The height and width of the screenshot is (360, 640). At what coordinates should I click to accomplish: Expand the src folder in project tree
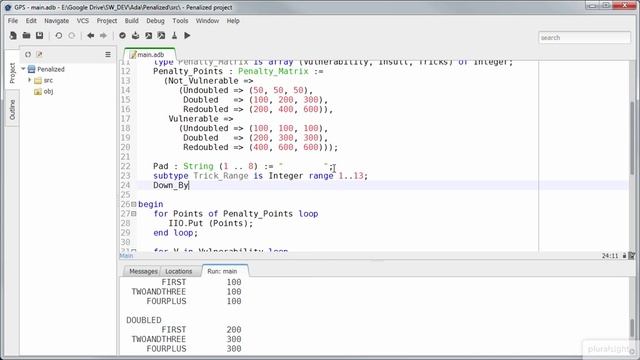[29, 80]
